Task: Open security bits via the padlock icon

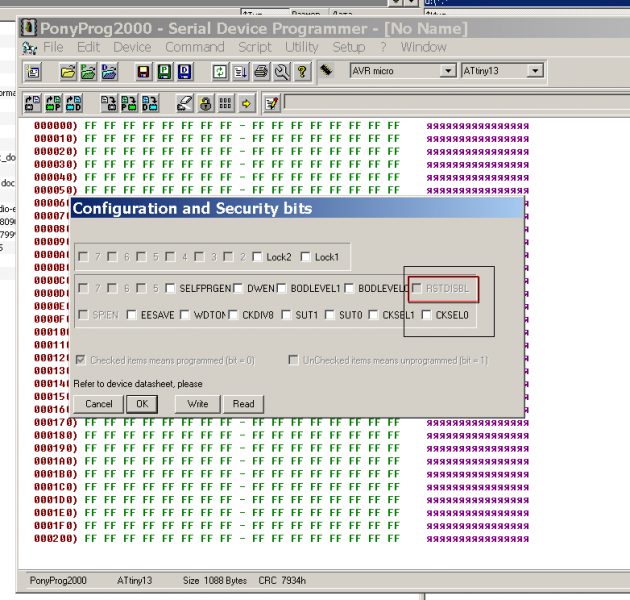Action: pos(205,103)
